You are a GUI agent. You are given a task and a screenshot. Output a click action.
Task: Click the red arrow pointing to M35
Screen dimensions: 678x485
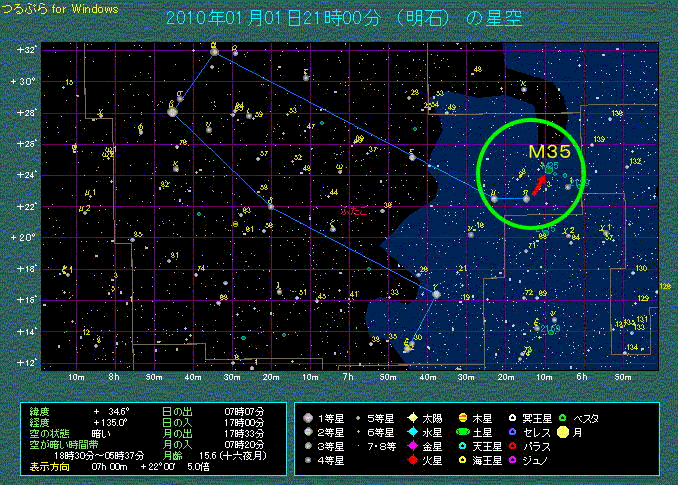[539, 184]
